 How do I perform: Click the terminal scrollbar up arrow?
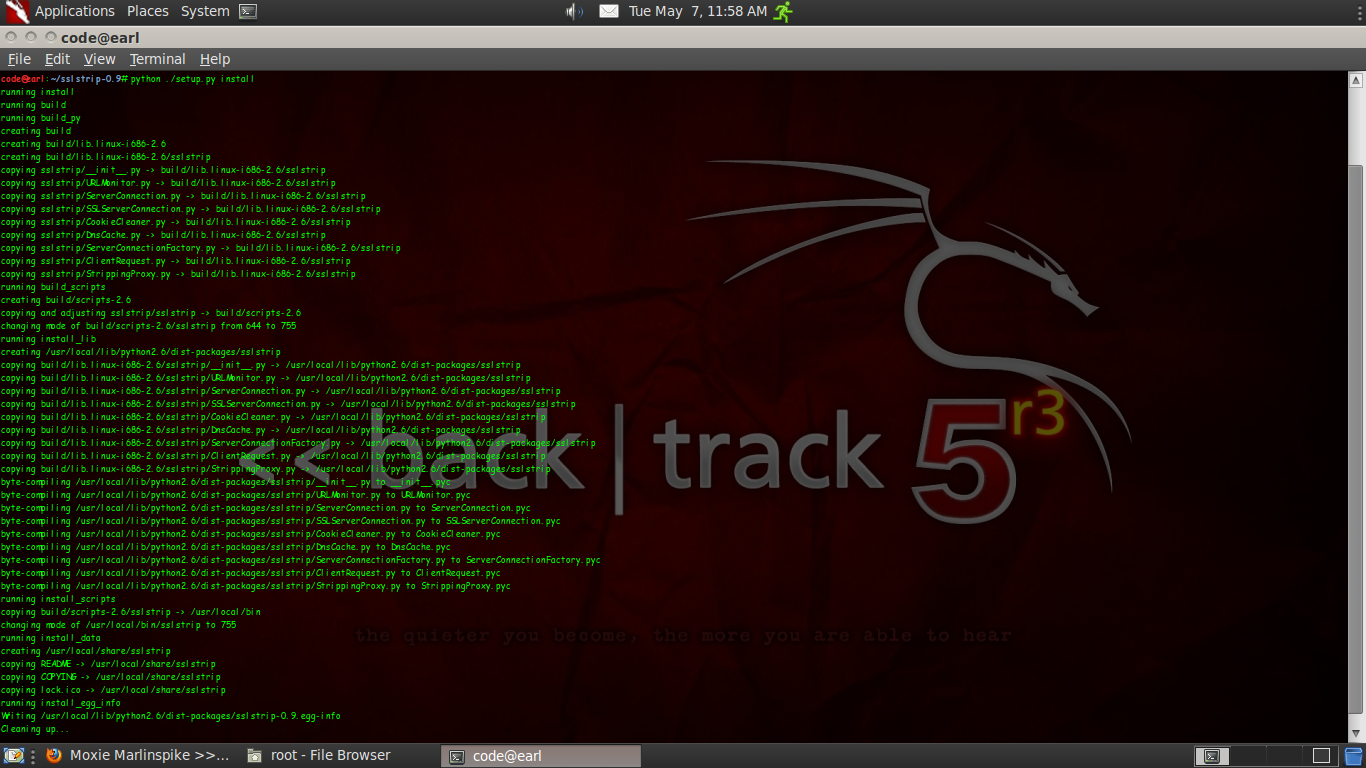click(x=1356, y=79)
